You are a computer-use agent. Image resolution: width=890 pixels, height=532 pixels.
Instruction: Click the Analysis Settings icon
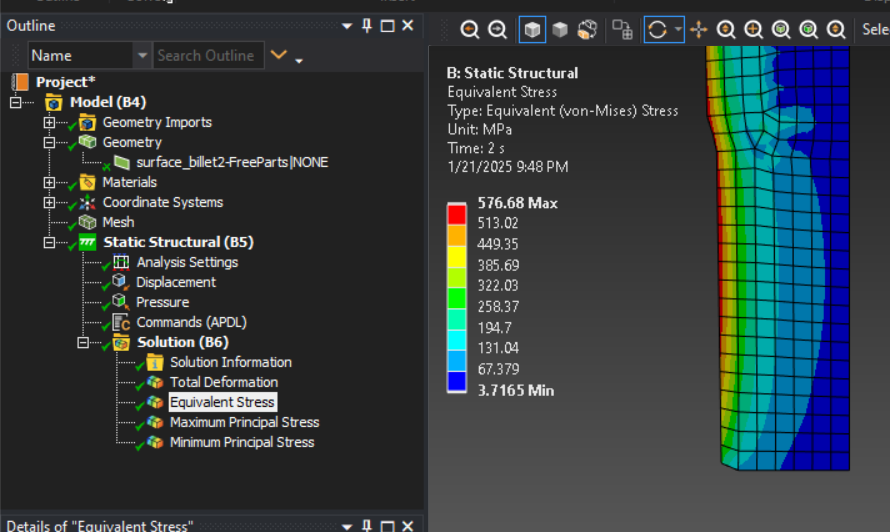(x=121, y=262)
